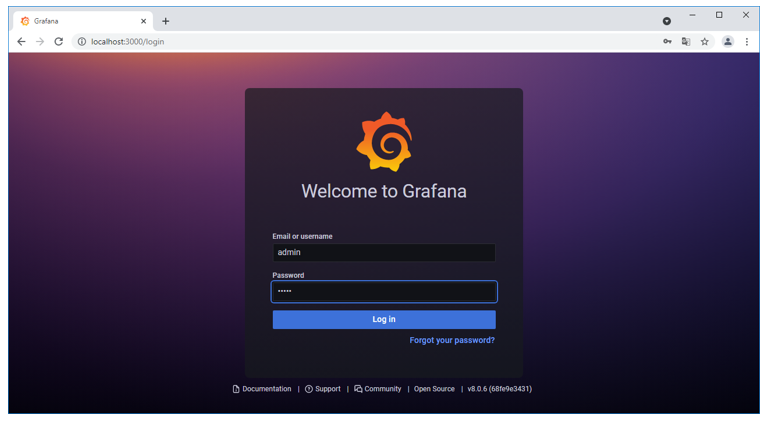The width and height of the screenshot is (771, 425).
Task: Click the browser back arrow
Action: tap(21, 42)
